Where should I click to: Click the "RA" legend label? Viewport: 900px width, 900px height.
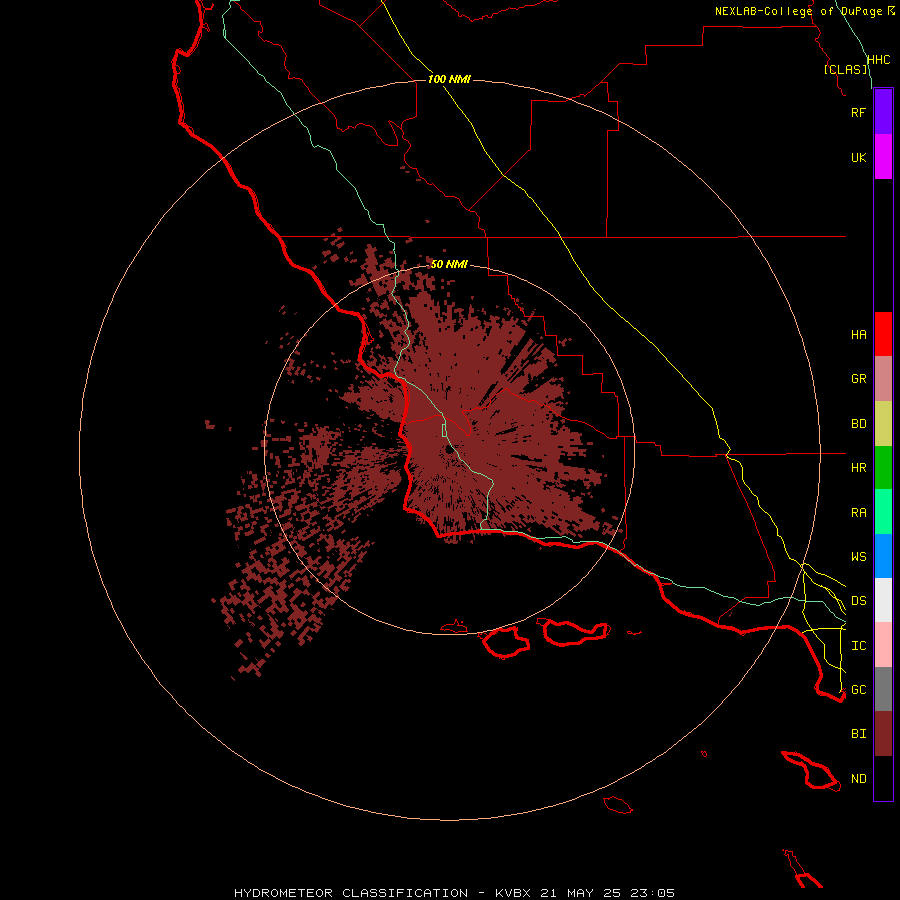[858, 513]
